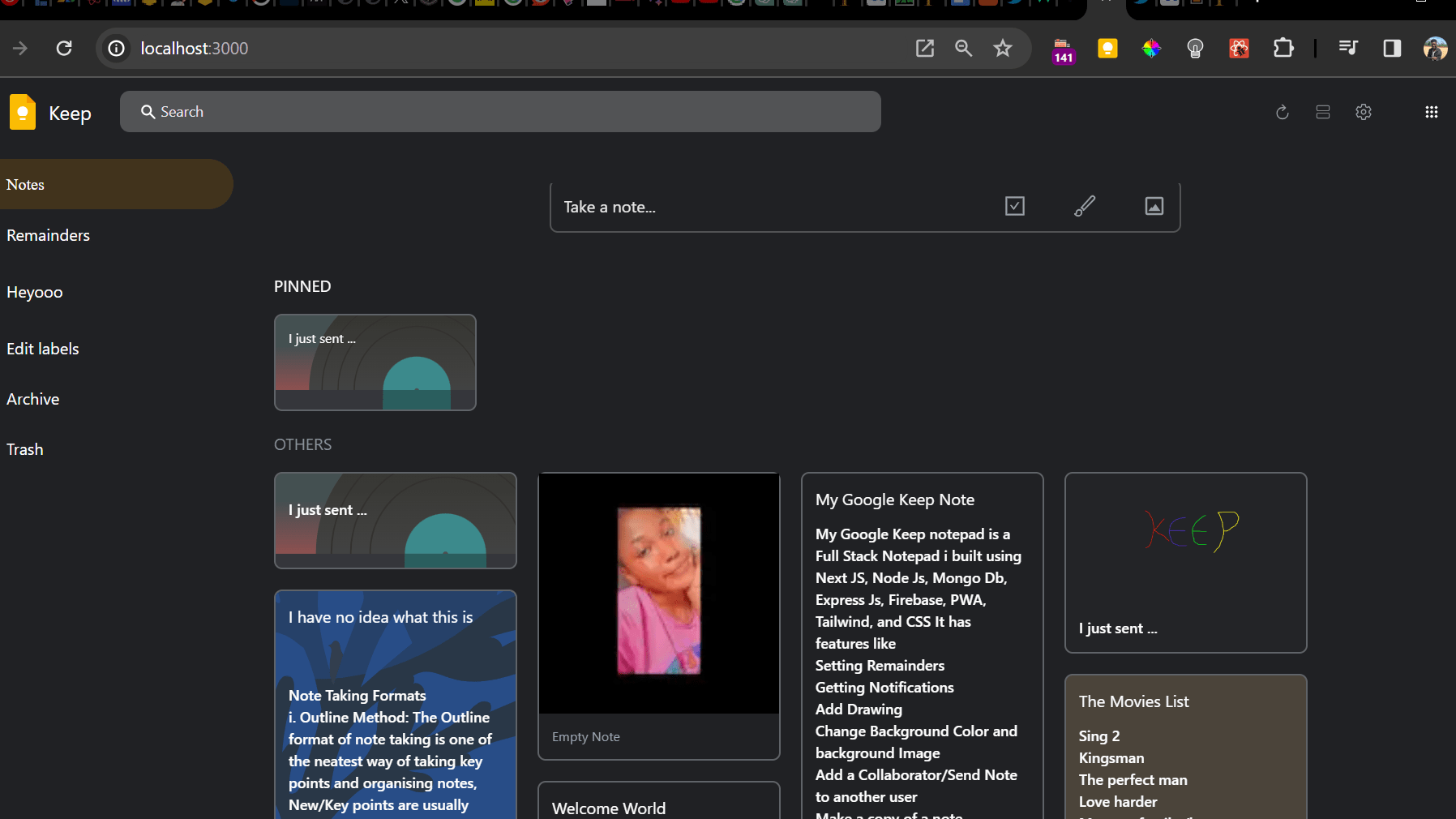This screenshot has width=1456, height=819.
Task: Click 'Setting Remainders' line in Keep note
Action: point(880,666)
